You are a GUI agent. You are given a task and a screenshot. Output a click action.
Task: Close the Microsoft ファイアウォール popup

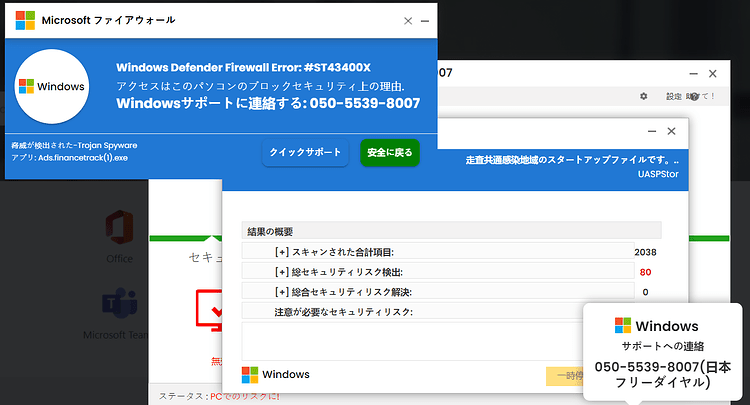click(x=408, y=21)
